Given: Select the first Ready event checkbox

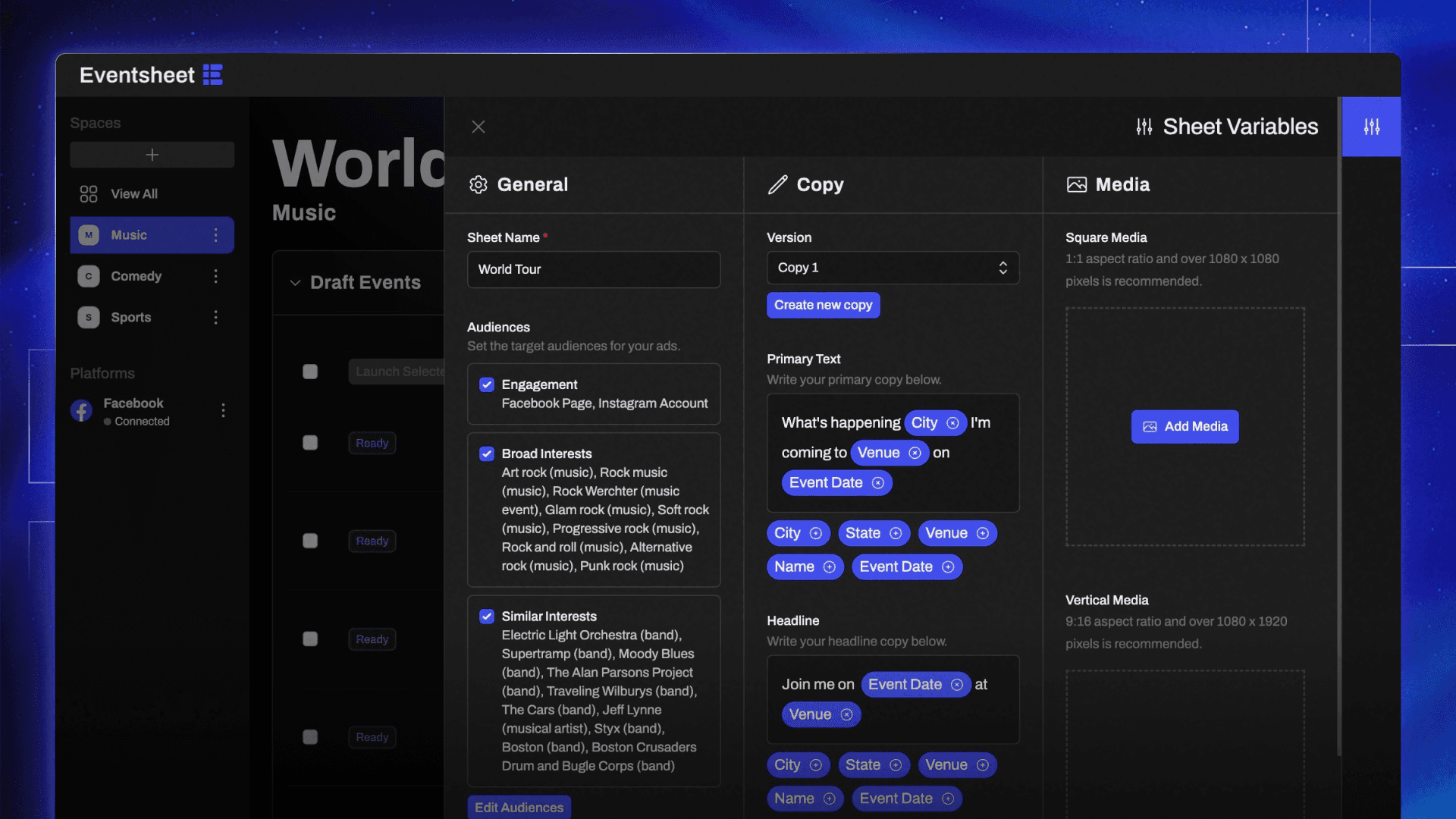Looking at the screenshot, I should (x=309, y=443).
